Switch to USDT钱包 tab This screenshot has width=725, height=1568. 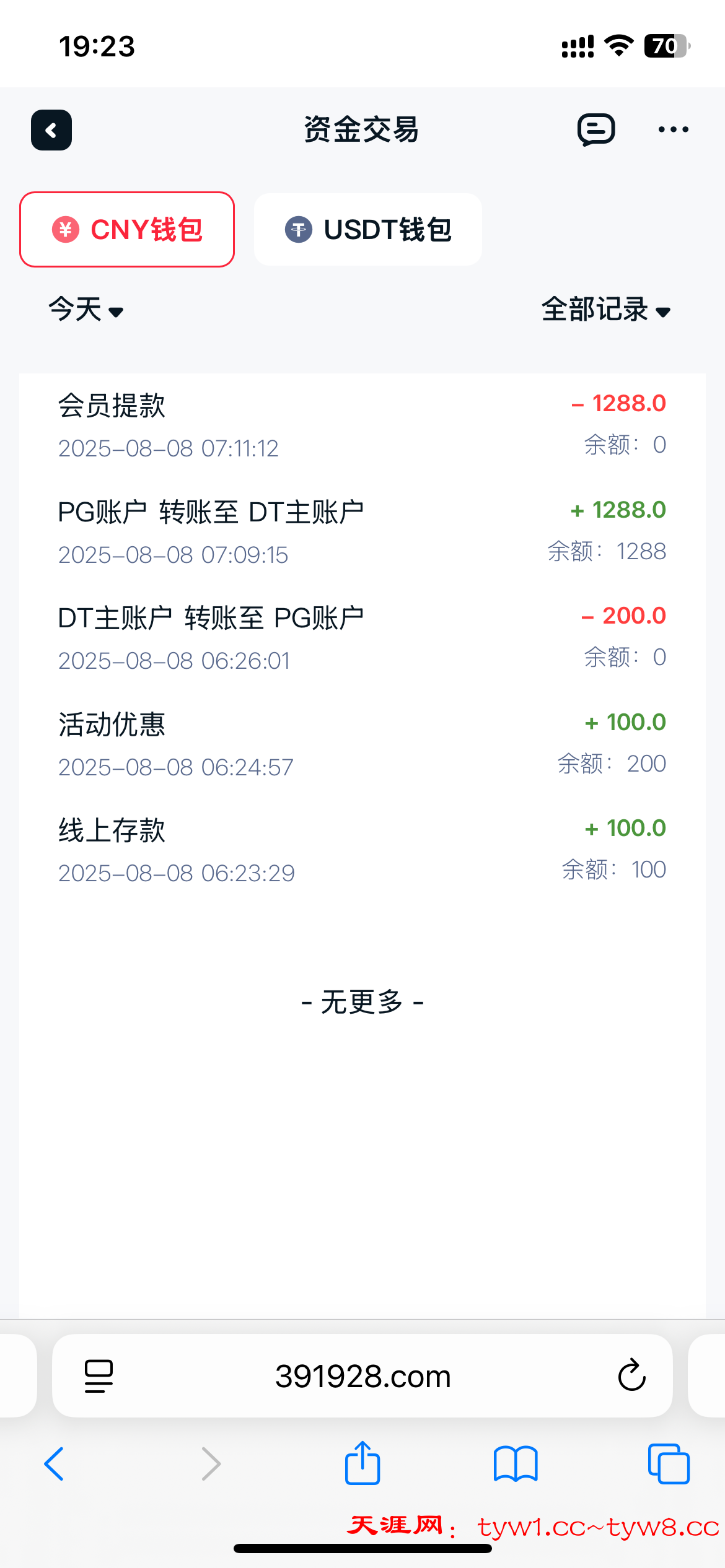tap(368, 230)
